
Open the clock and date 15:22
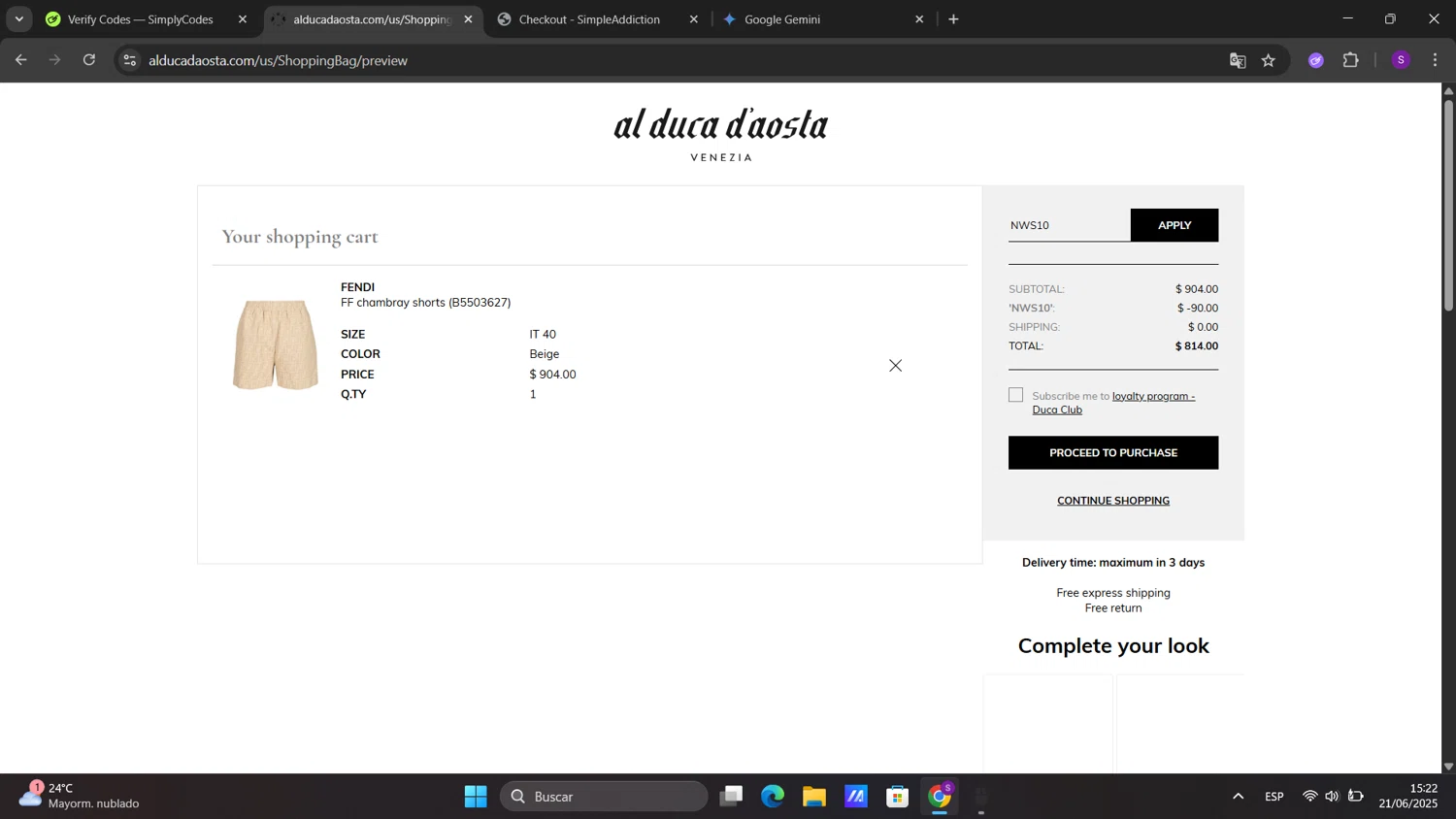(1408, 796)
